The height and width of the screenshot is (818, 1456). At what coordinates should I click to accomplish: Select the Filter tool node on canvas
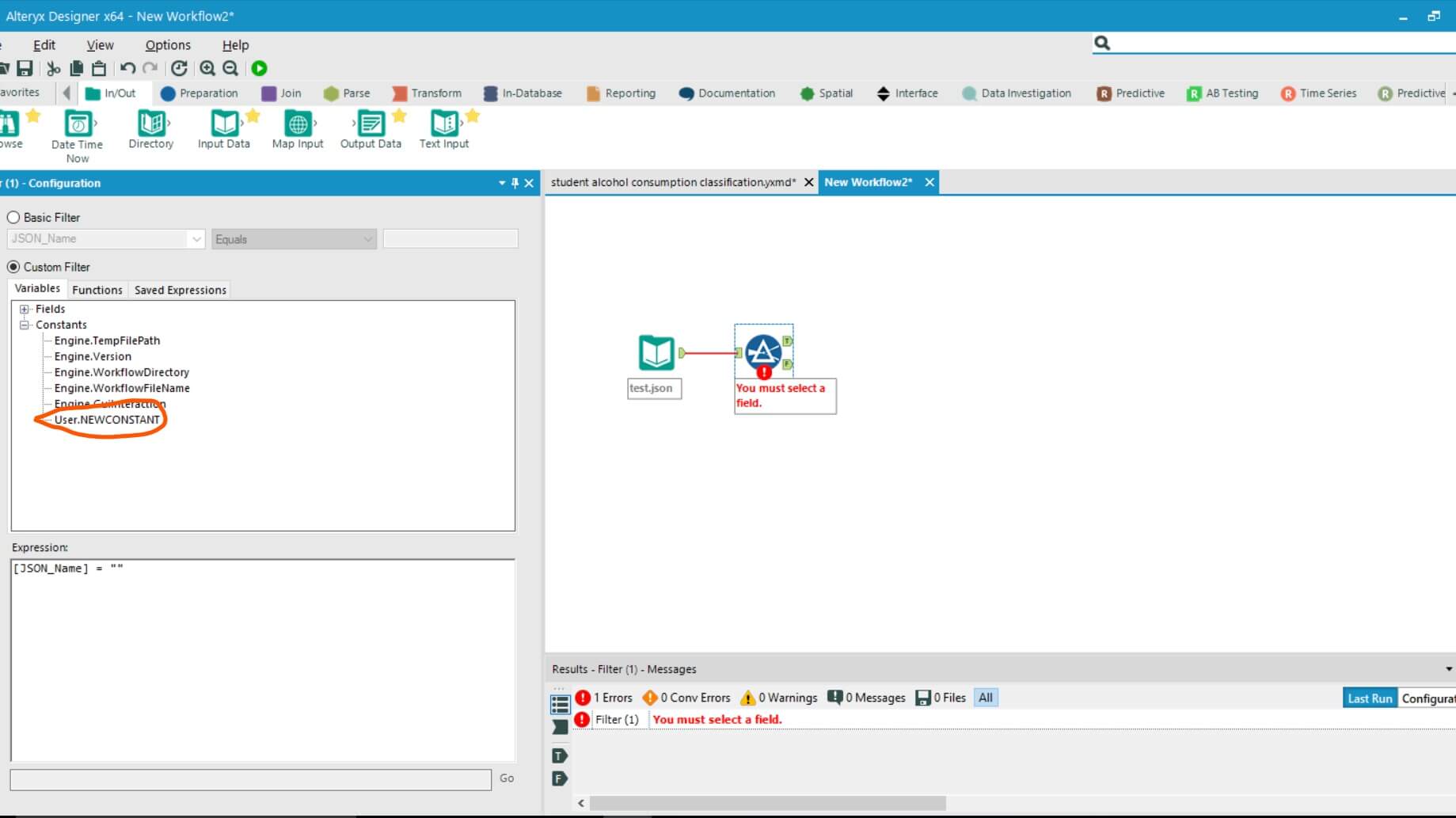[763, 352]
